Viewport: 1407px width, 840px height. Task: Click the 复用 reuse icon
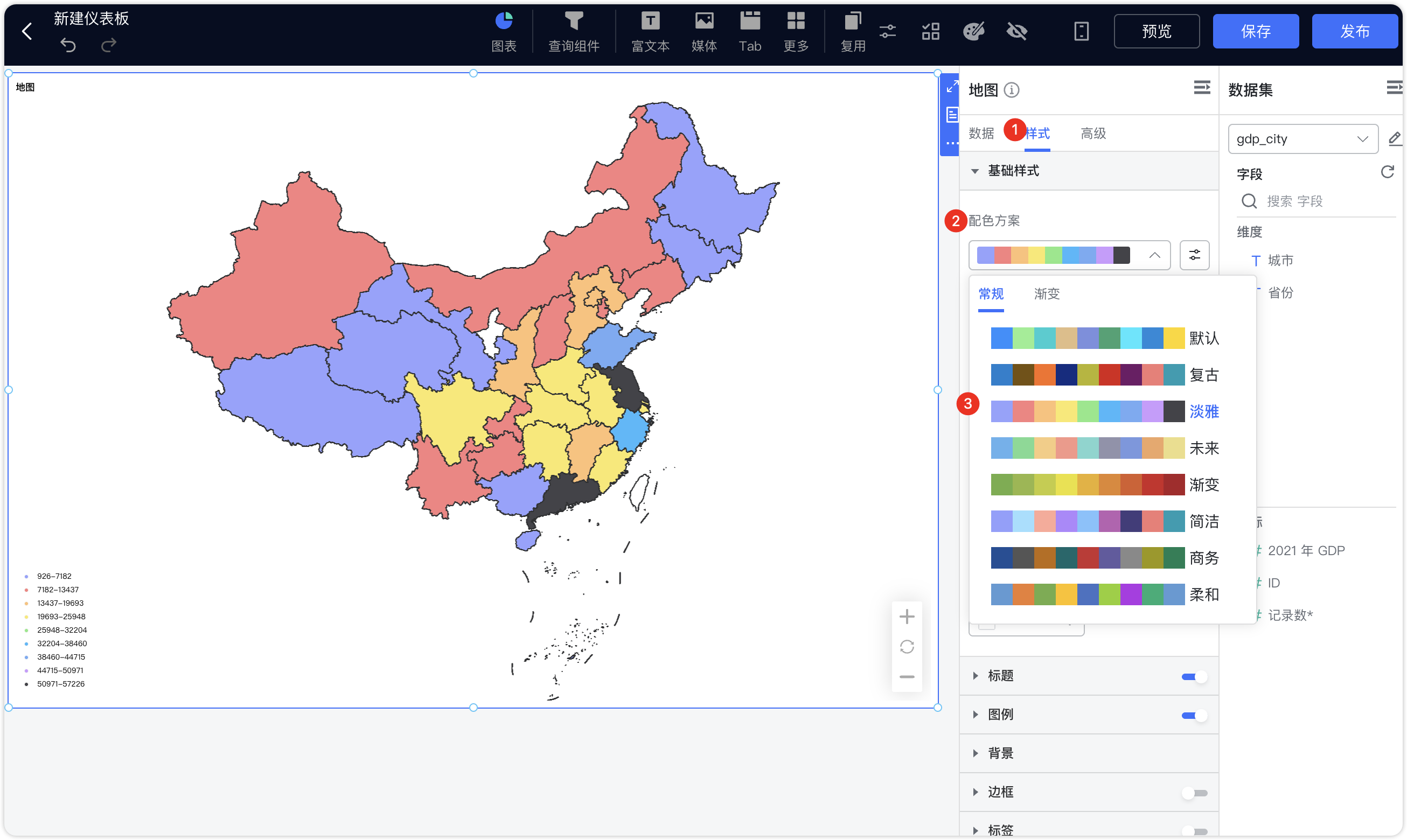(853, 32)
